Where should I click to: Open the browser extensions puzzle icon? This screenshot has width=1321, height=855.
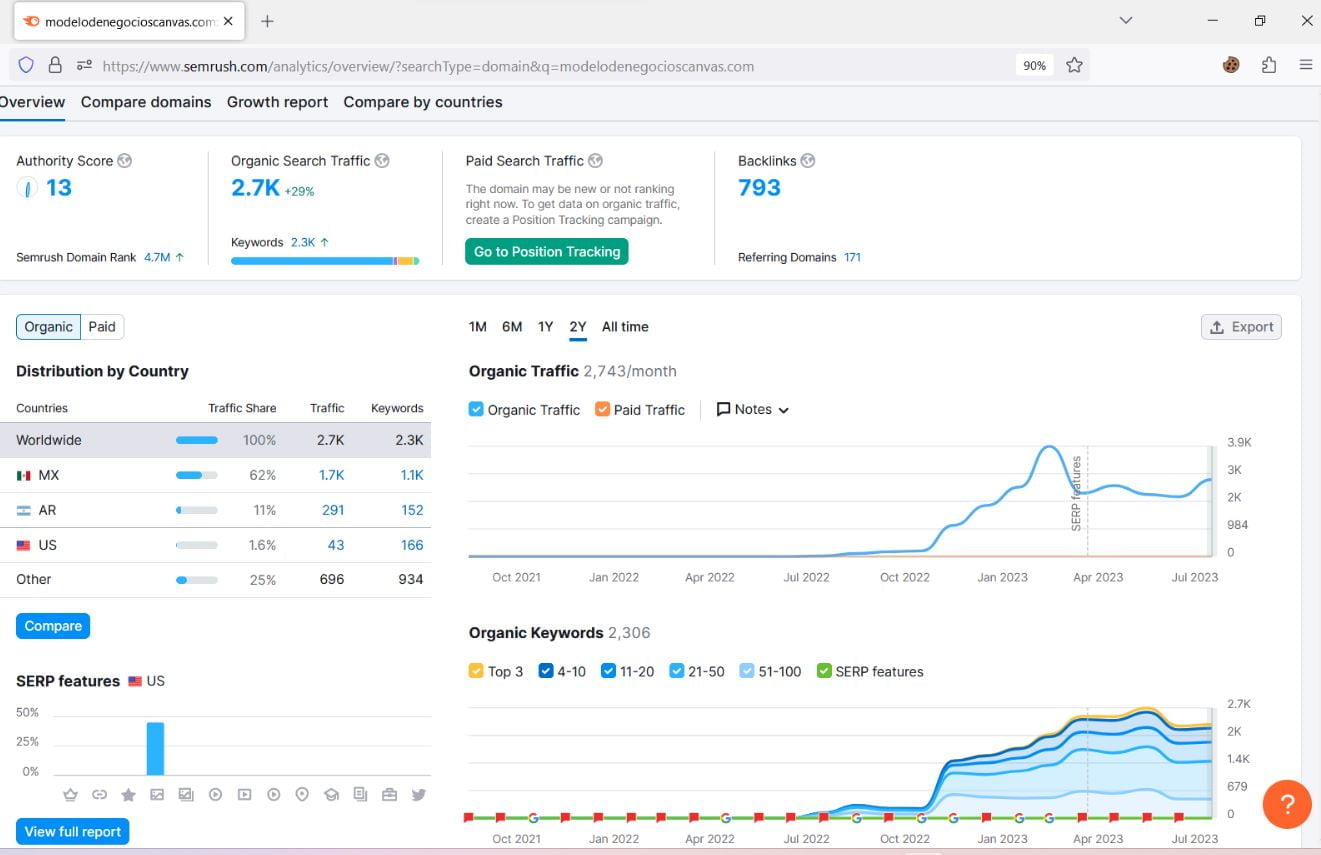1268,65
